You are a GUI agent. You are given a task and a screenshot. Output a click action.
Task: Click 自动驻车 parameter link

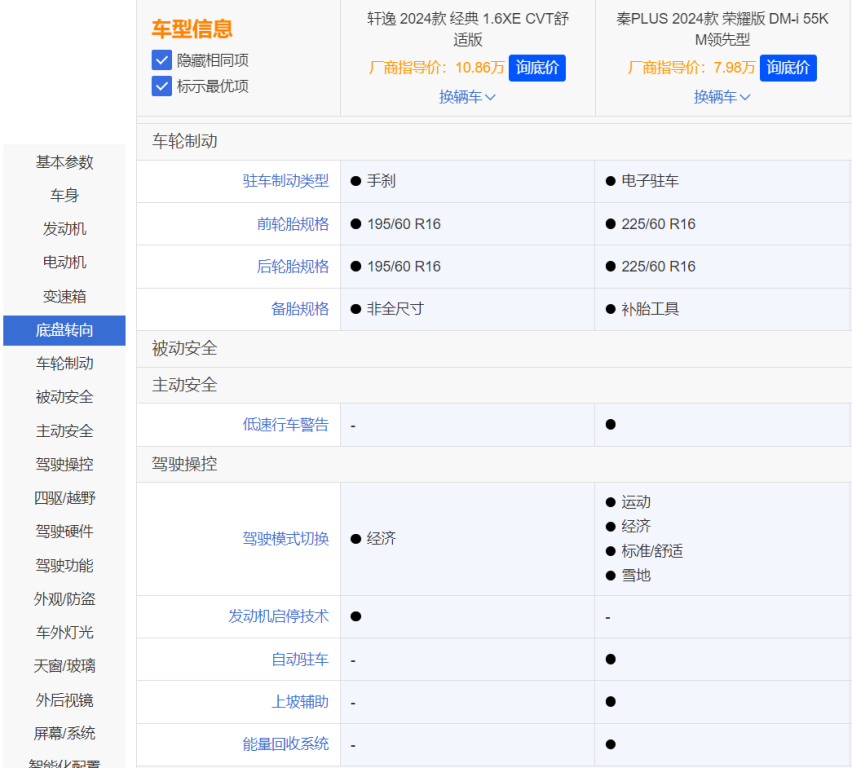click(300, 659)
